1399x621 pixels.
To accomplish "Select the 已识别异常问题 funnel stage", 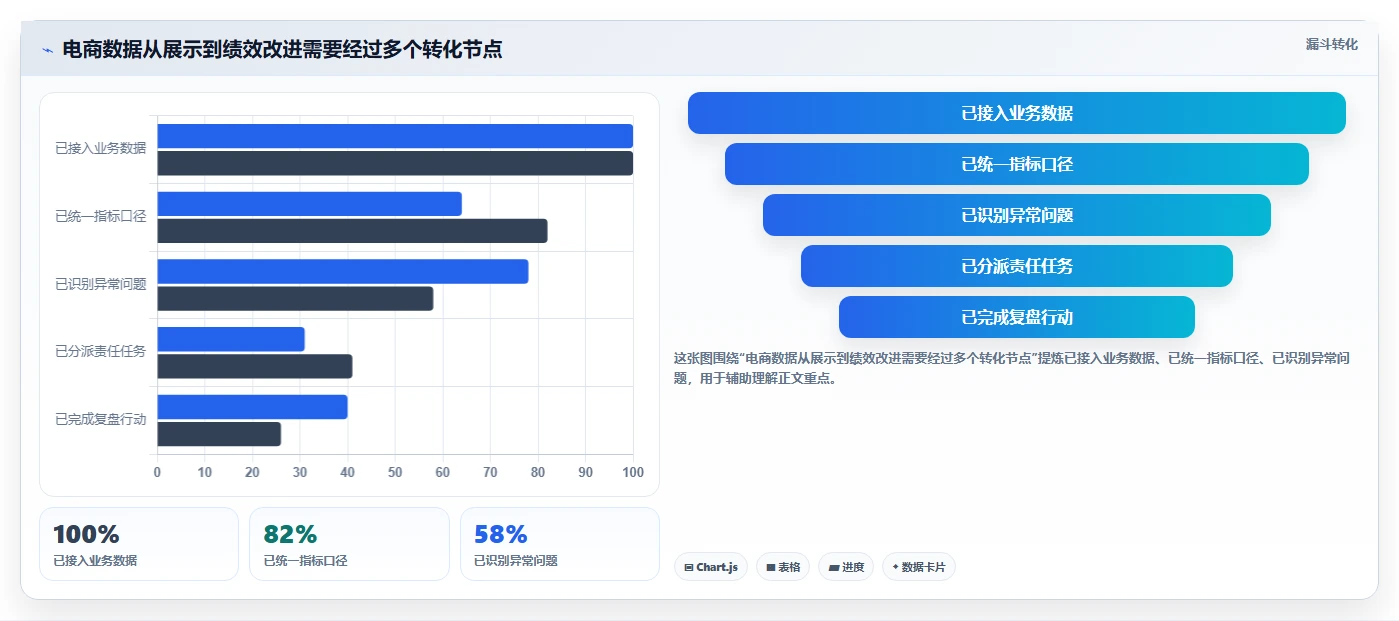I will pyautogui.click(x=1017, y=215).
